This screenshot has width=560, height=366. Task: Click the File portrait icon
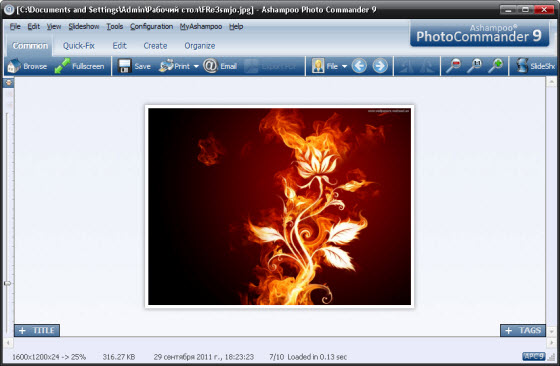point(318,66)
